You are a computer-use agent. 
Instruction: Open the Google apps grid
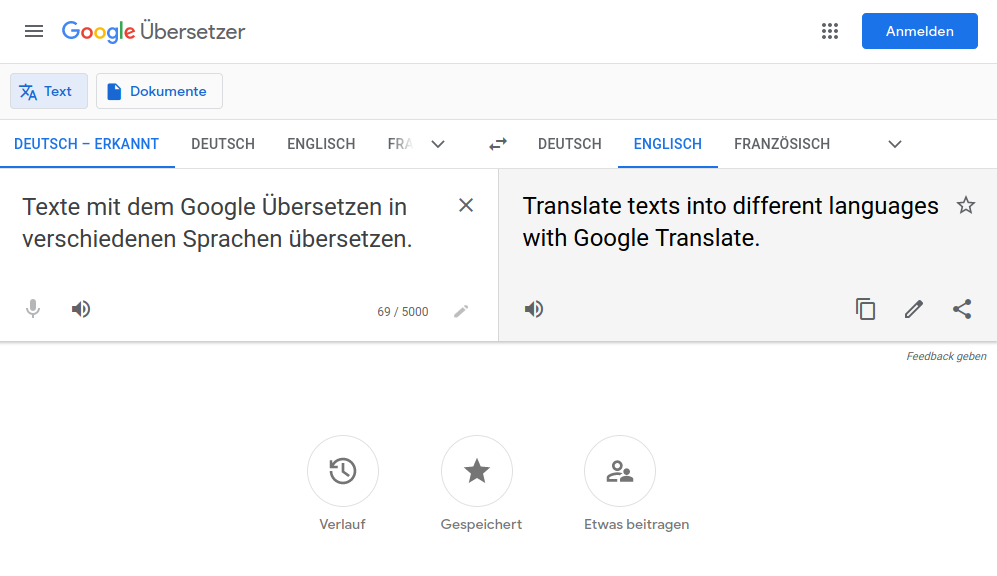point(830,31)
